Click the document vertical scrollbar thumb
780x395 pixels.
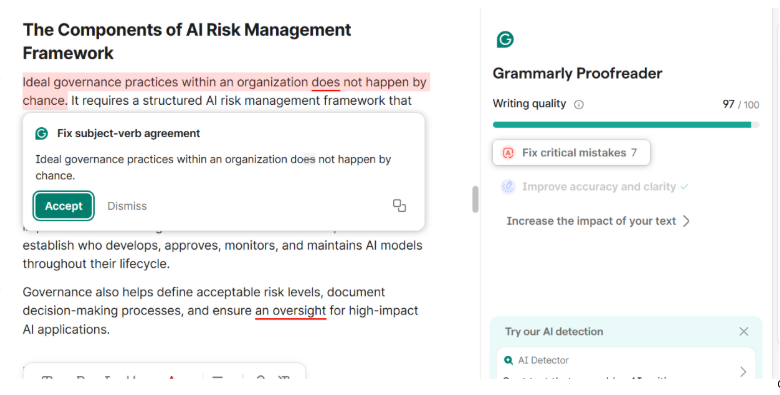point(475,199)
